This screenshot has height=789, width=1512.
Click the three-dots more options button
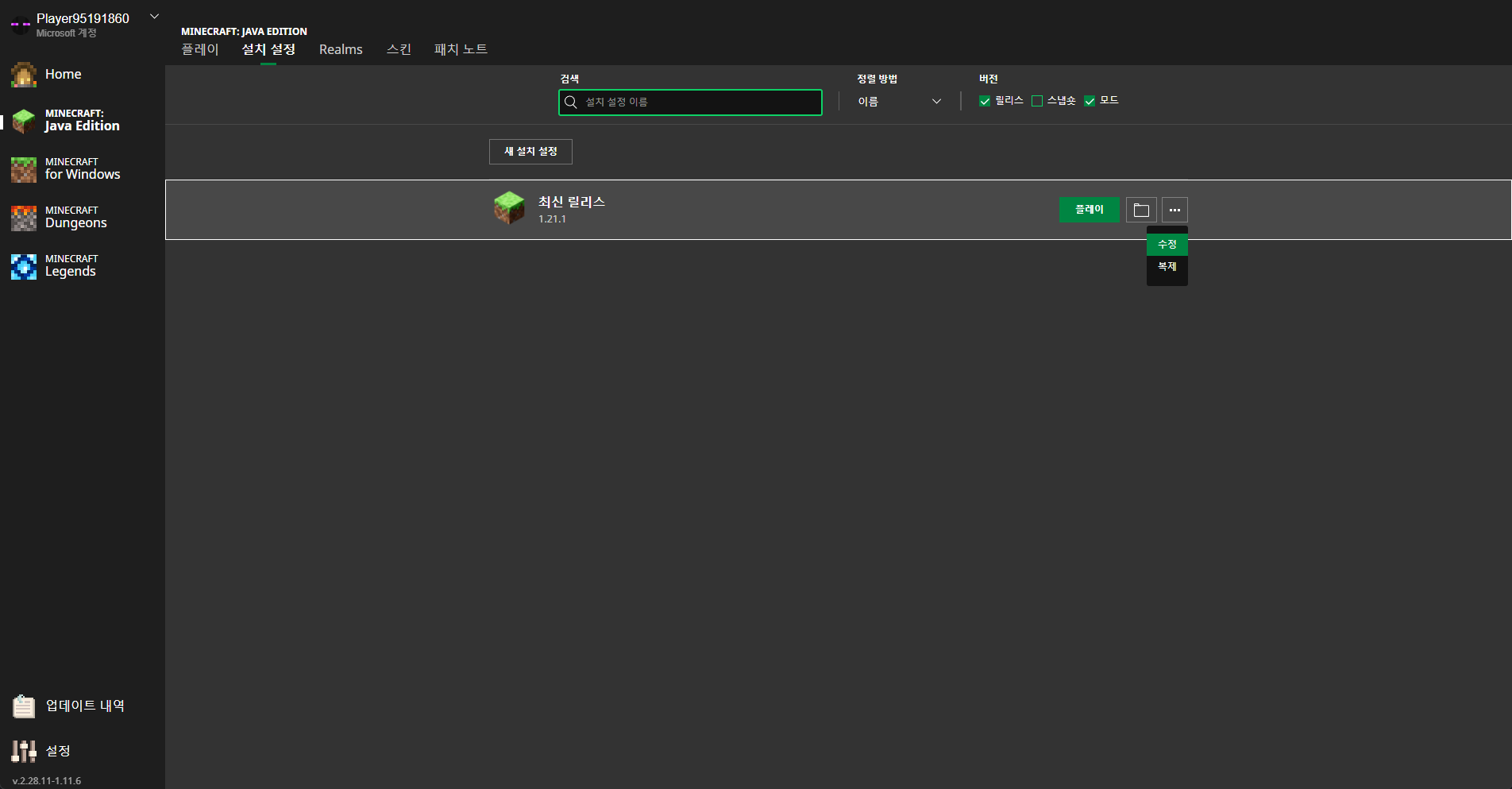point(1174,210)
